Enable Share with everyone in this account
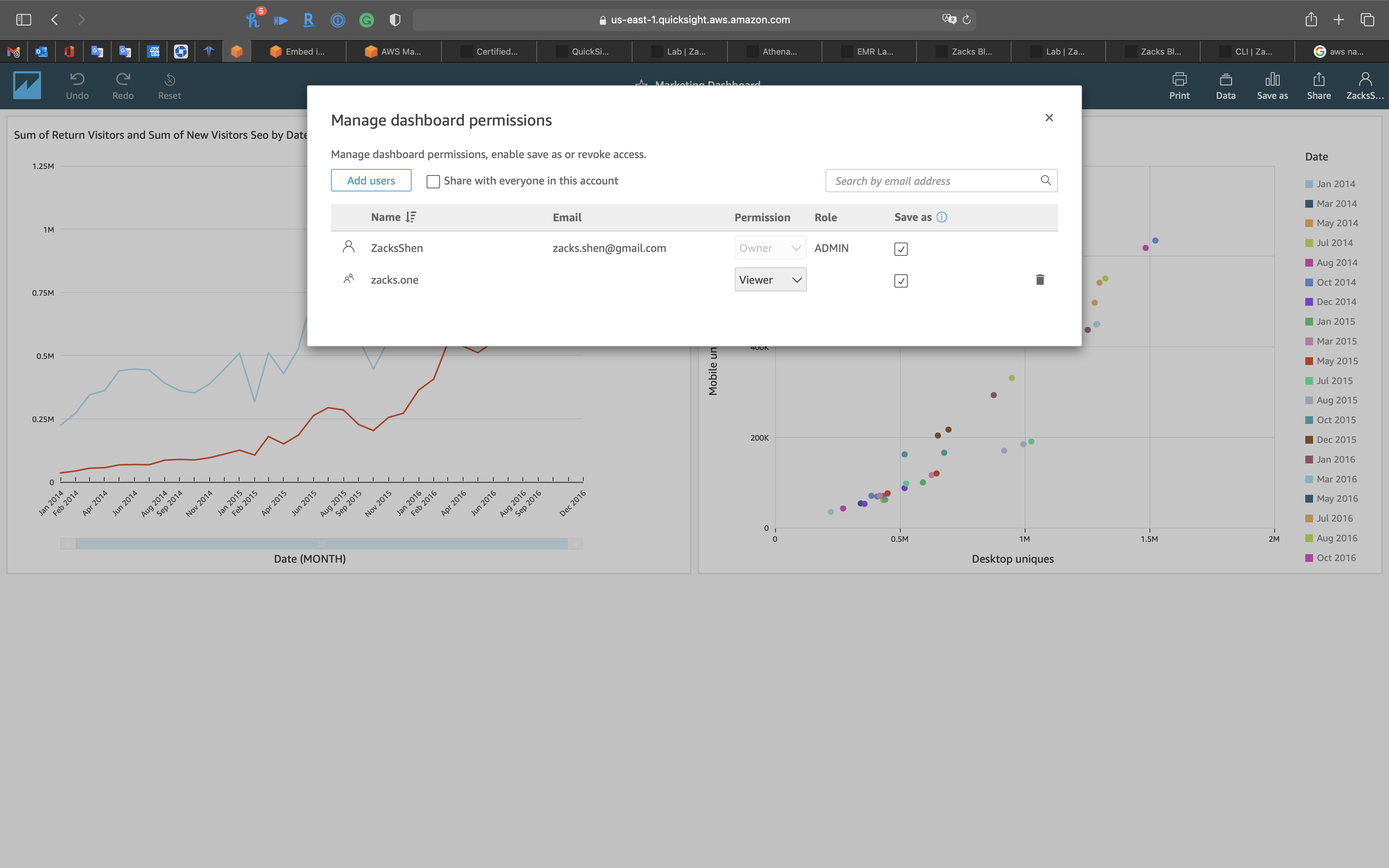This screenshot has width=1389, height=868. [433, 181]
